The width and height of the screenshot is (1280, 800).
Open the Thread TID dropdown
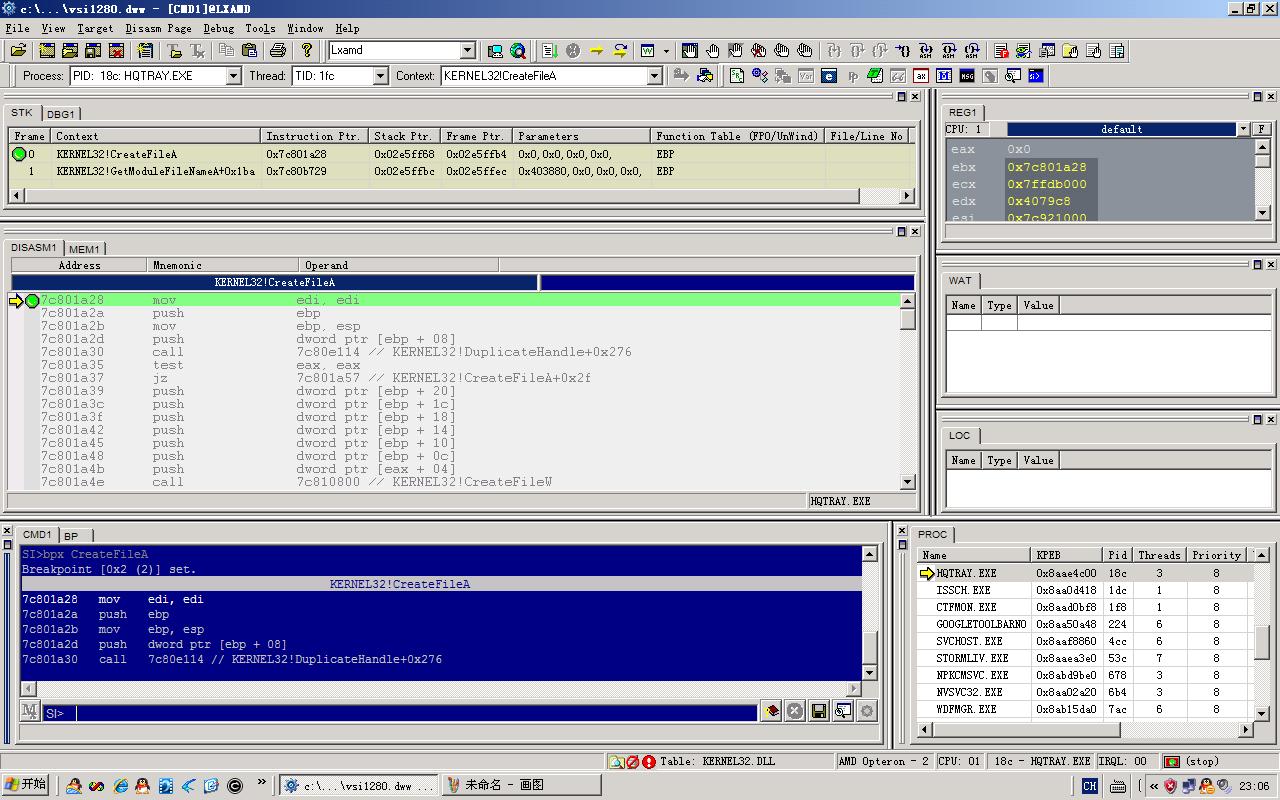[380, 76]
